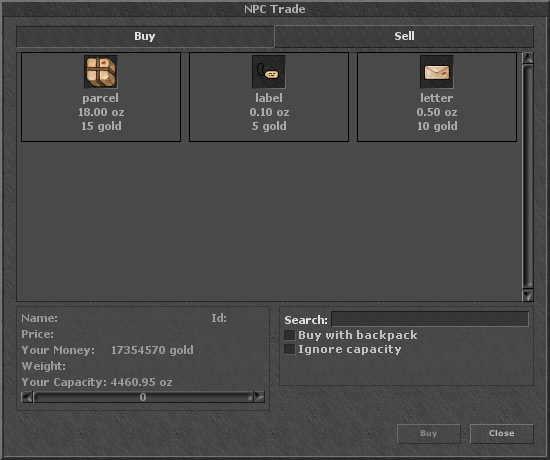Click the letter 10 gold price text

(437, 126)
